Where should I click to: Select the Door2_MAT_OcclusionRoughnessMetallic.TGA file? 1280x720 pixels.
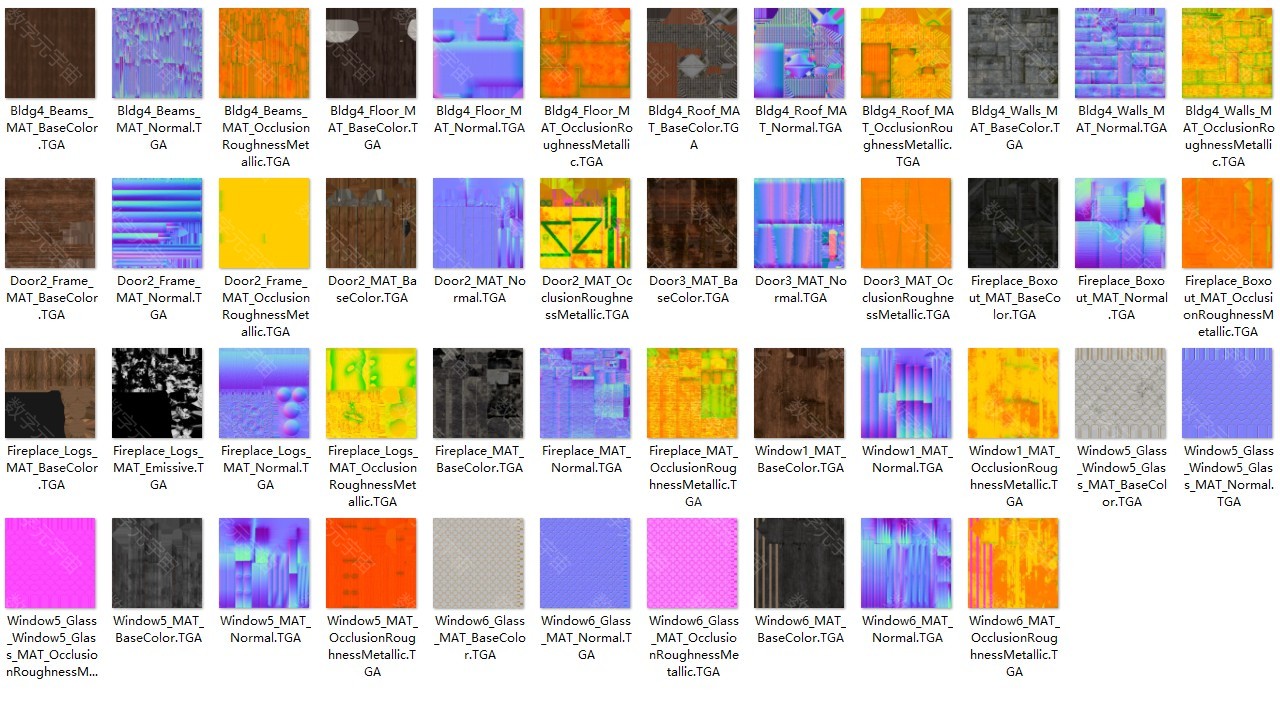(585, 223)
